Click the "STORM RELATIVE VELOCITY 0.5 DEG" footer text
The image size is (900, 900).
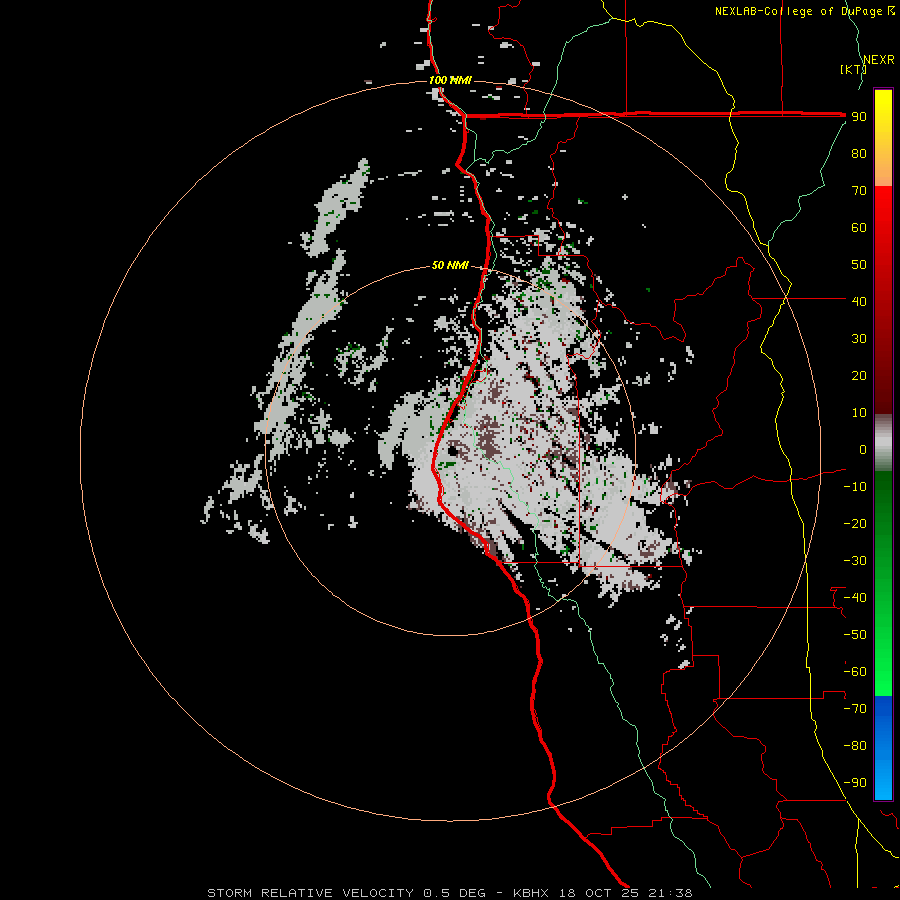346,893
